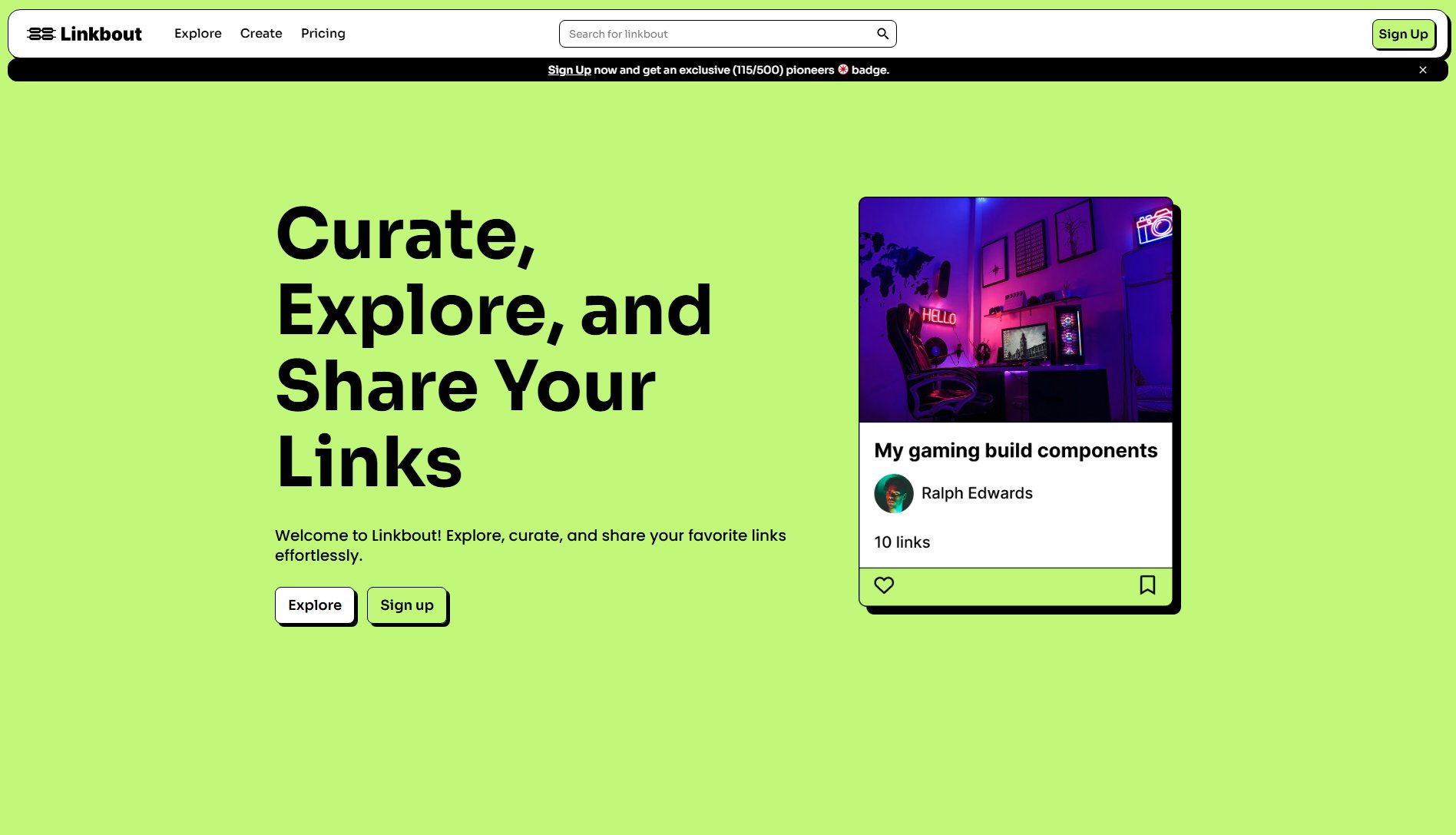Like the gaming build card via heart icon
The width and height of the screenshot is (1456, 835).
(x=884, y=585)
